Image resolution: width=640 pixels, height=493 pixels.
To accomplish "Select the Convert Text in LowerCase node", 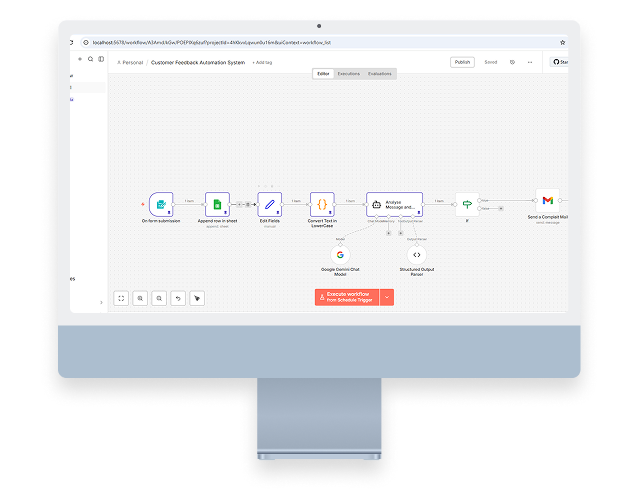I will click(x=321, y=204).
